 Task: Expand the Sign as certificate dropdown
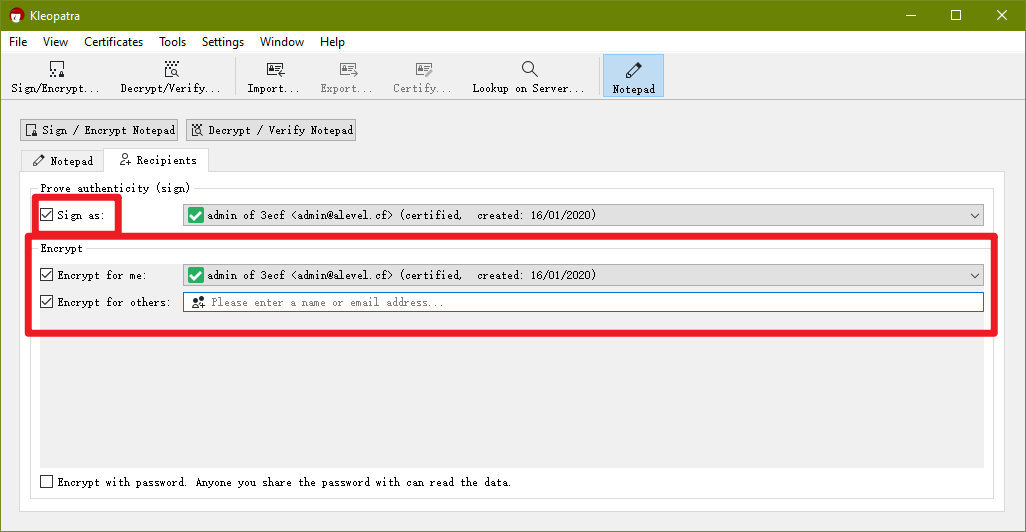click(x=975, y=215)
